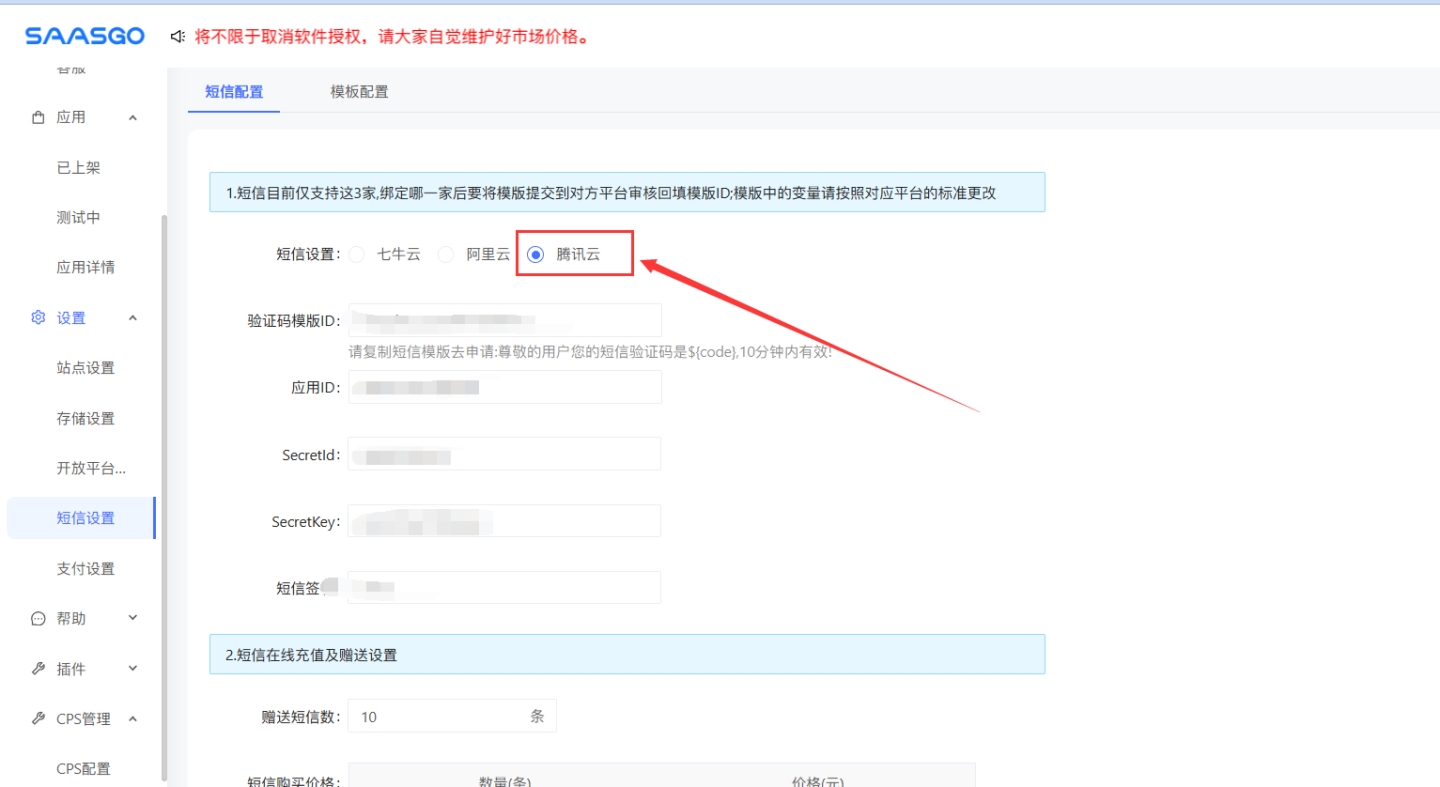This screenshot has width=1440, height=787.
Task: Expand the 帮助 menu chevron
Action: (133, 619)
